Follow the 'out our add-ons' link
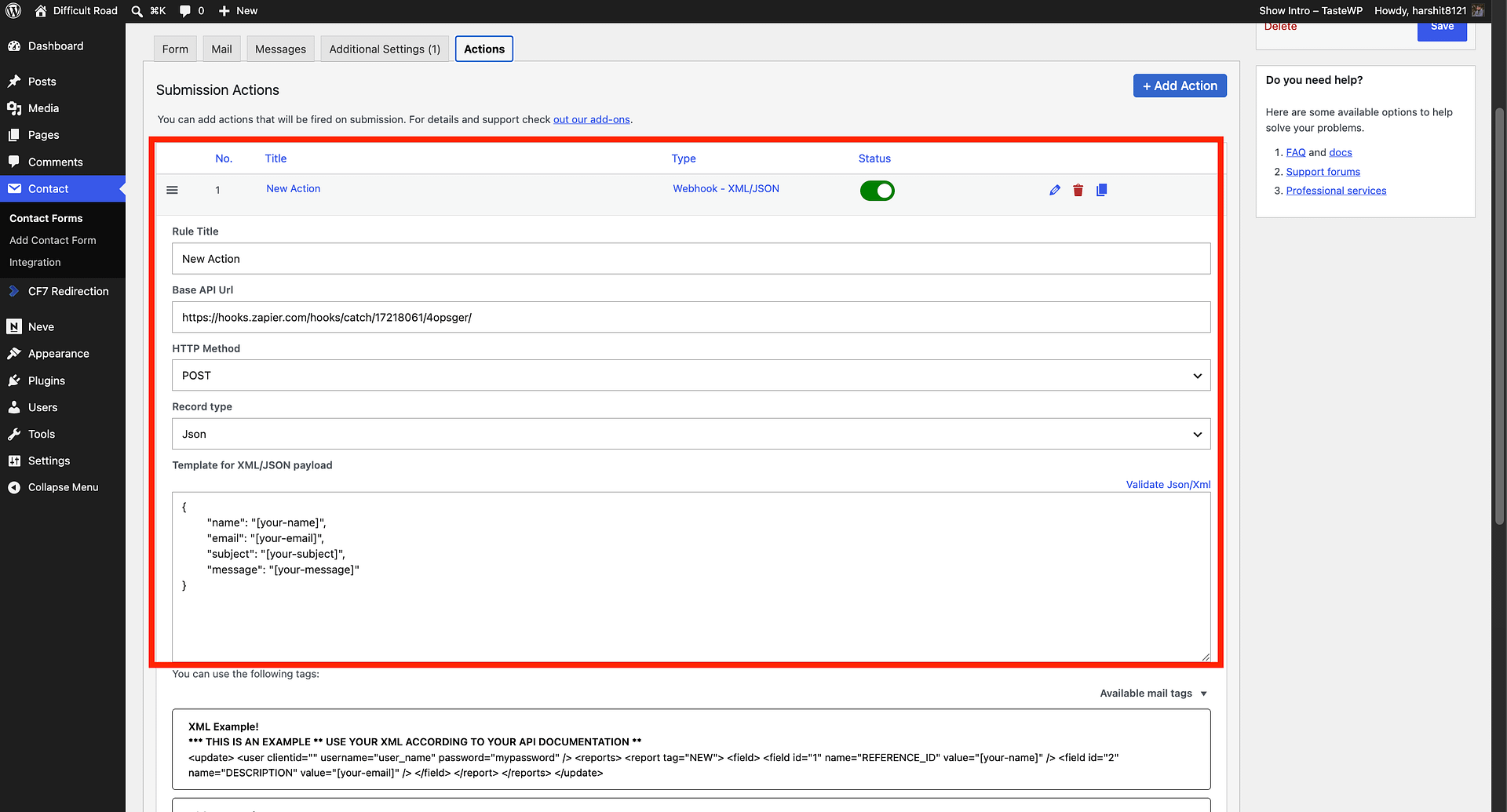 (592, 119)
